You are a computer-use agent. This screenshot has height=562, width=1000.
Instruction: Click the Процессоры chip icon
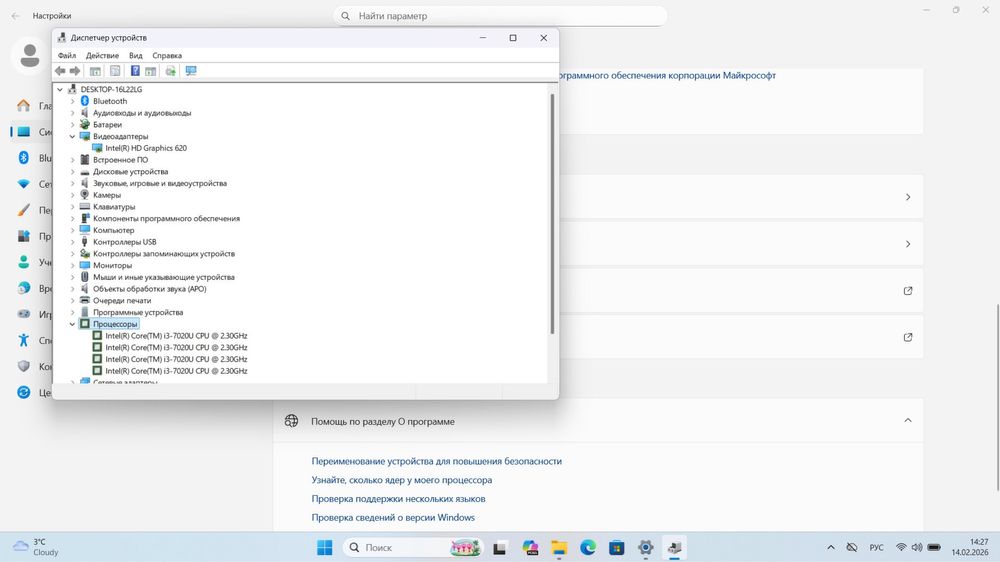[x=84, y=324]
